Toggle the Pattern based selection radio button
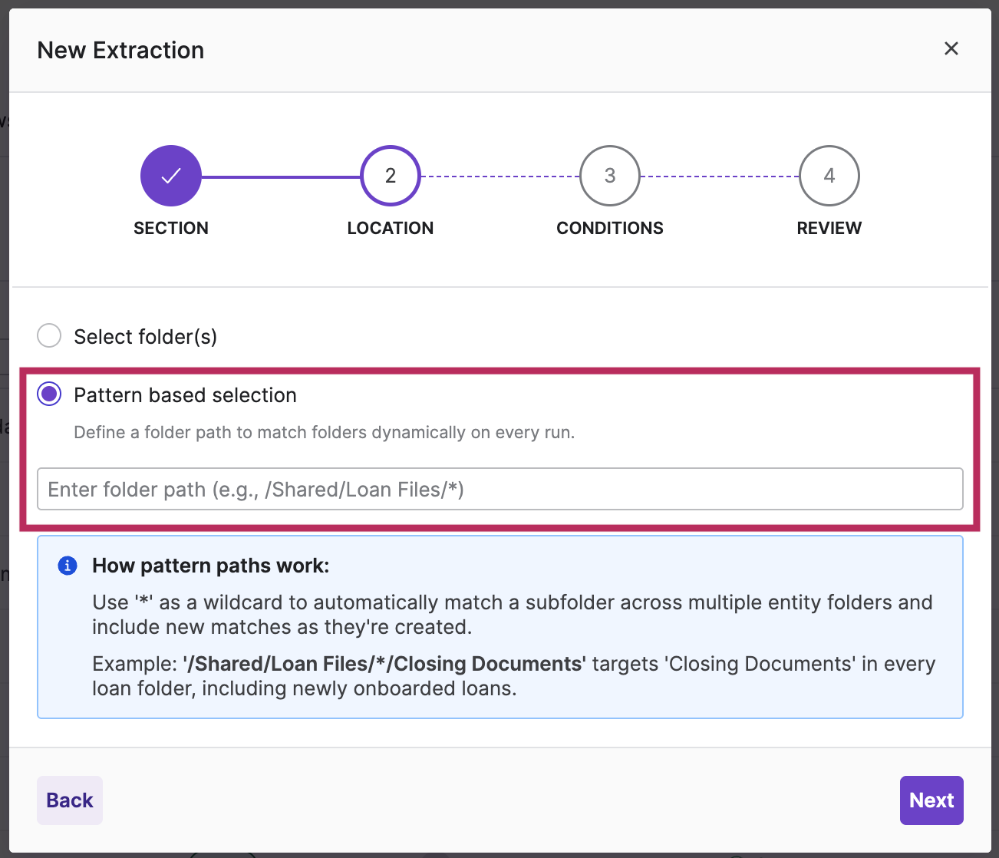Image resolution: width=999 pixels, height=858 pixels. tap(49, 394)
